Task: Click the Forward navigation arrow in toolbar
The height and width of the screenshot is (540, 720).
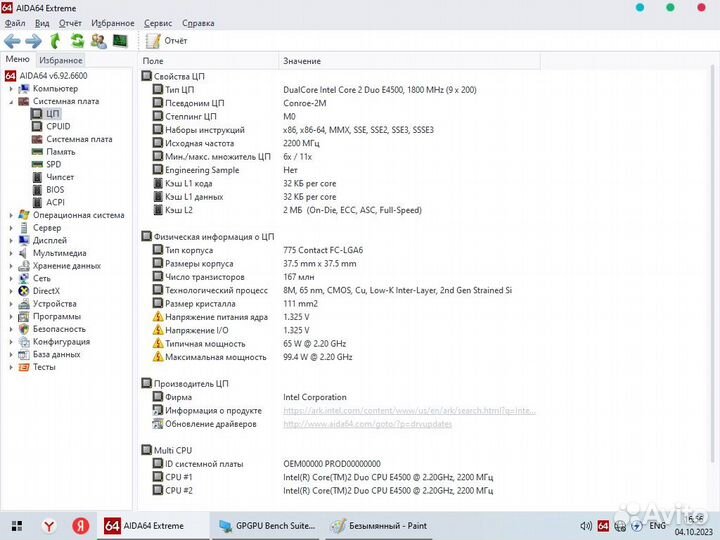Action: click(x=33, y=41)
